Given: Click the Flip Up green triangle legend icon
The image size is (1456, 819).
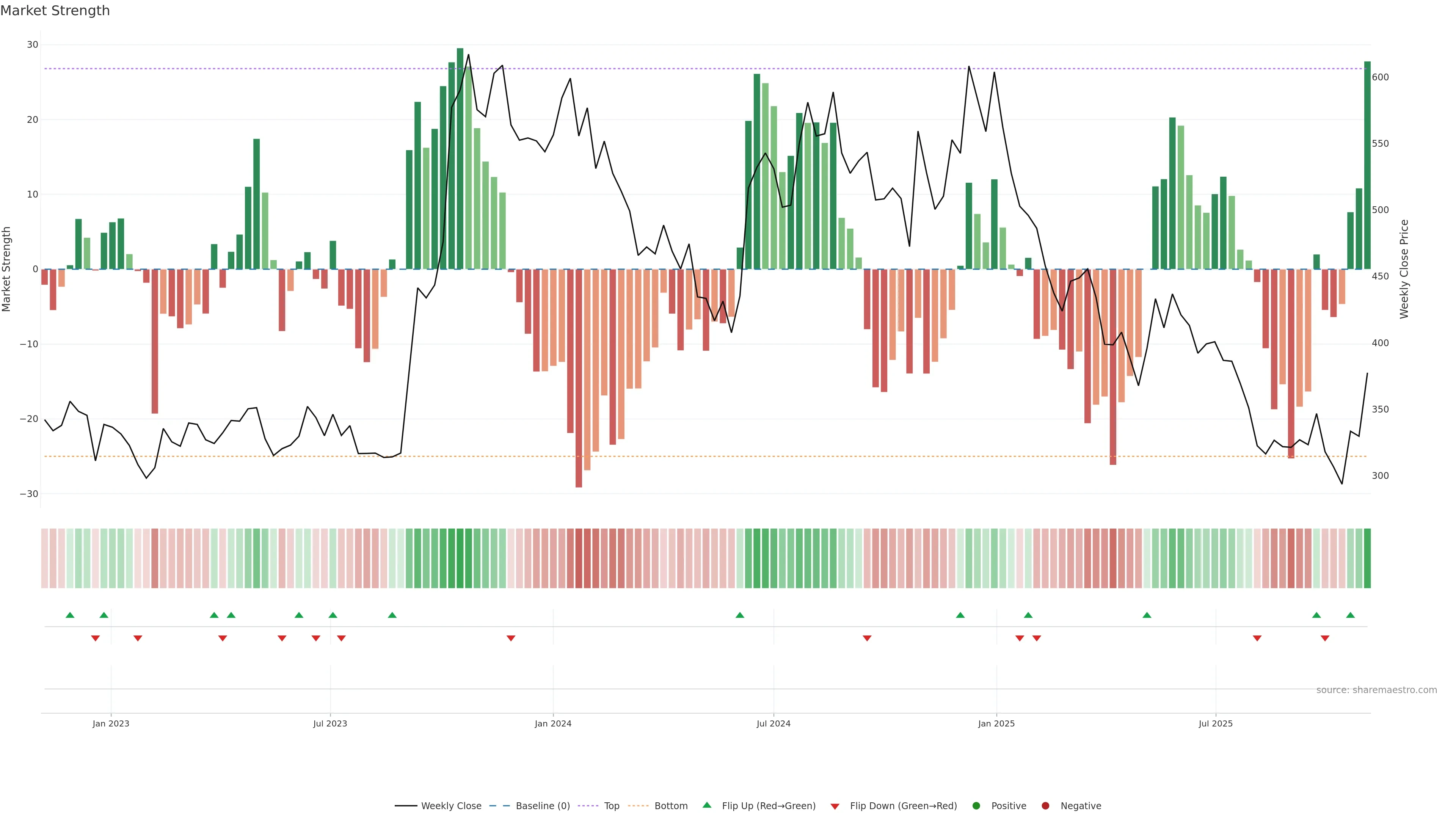Looking at the screenshot, I should pos(706,805).
